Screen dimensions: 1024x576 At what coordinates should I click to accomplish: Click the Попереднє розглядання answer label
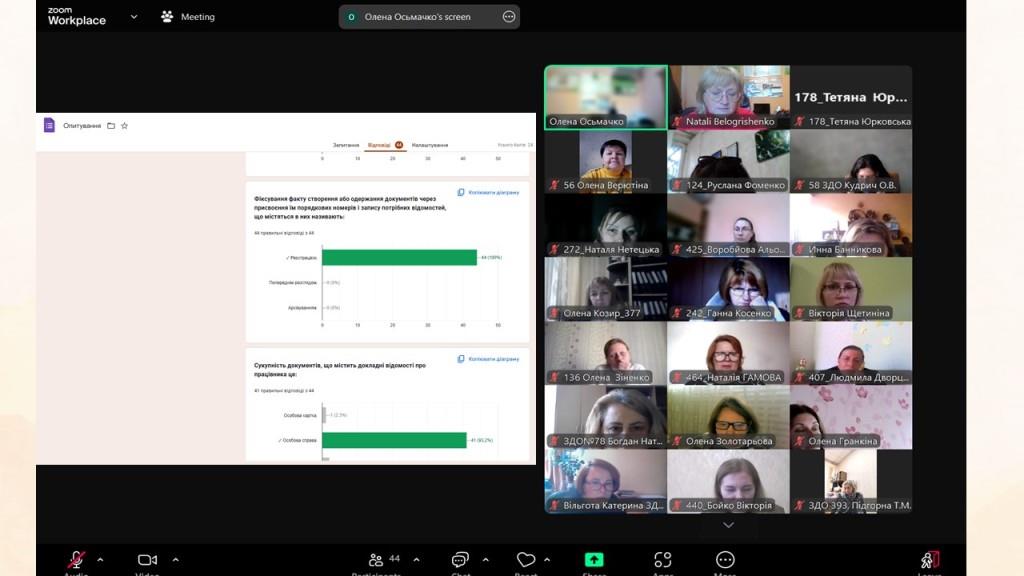tap(293, 283)
